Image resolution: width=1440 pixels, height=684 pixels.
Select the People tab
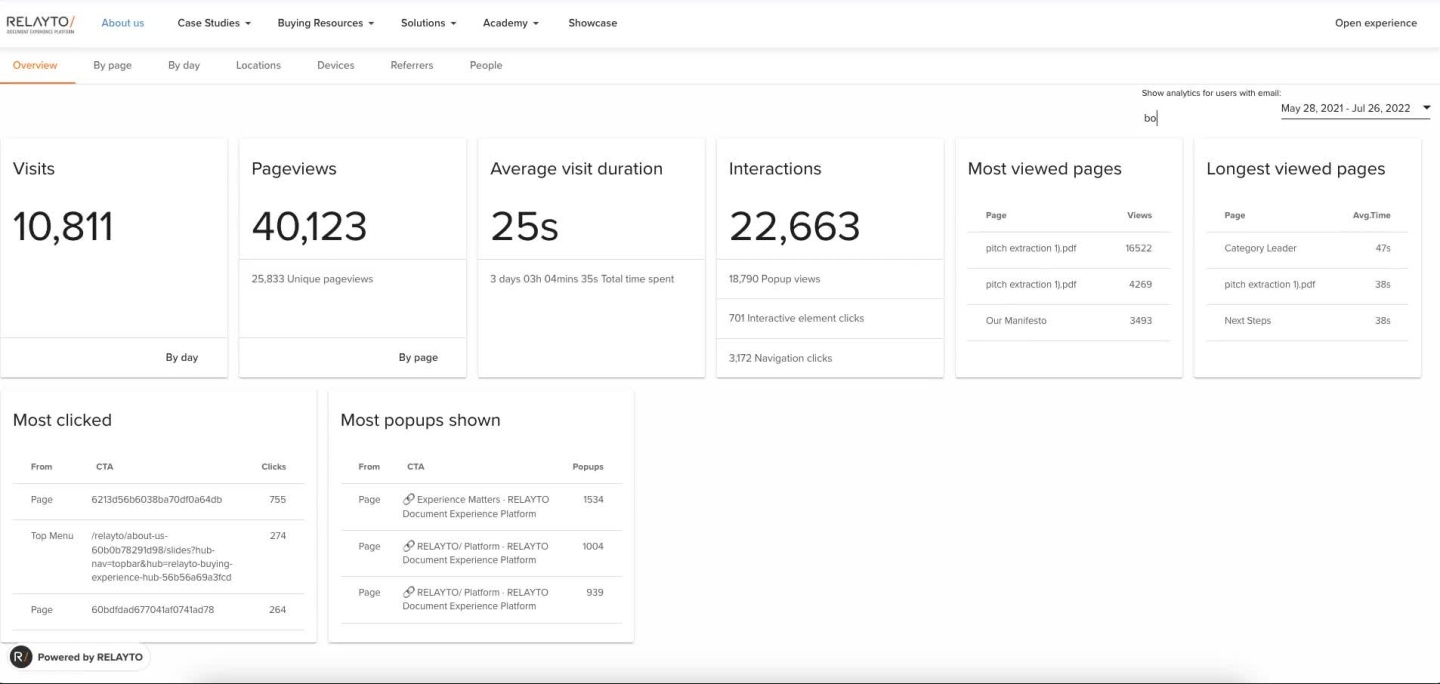coord(486,65)
